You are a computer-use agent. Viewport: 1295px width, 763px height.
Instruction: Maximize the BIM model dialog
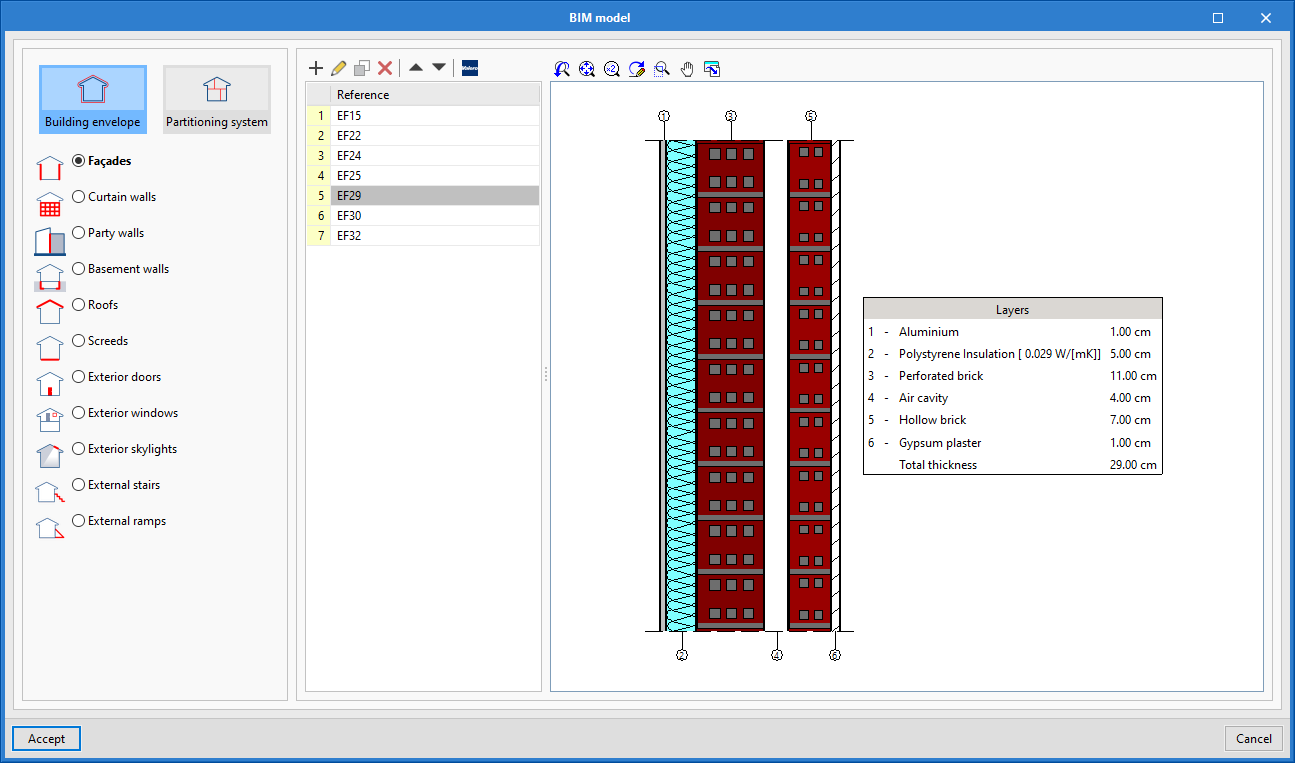pyautogui.click(x=1217, y=17)
